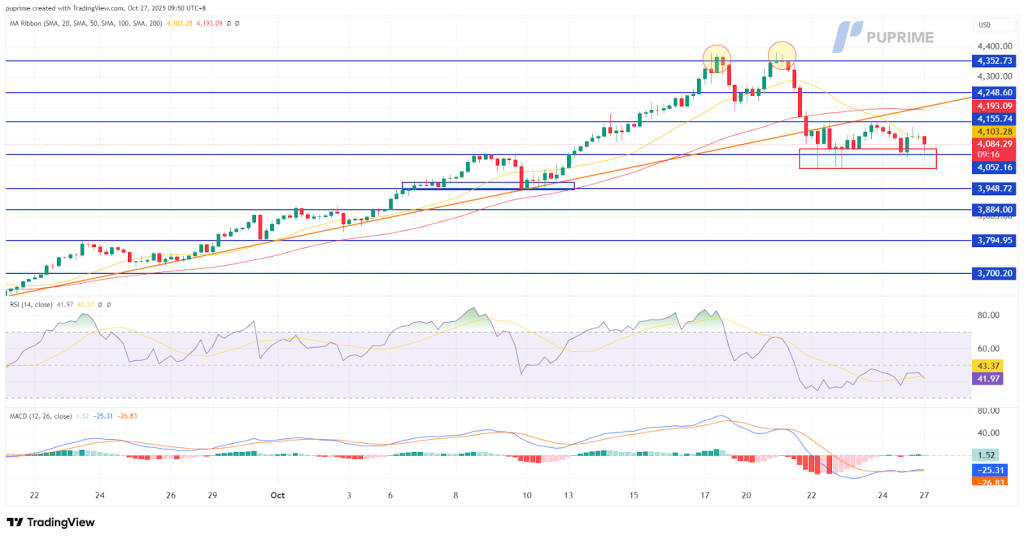
Task: Click the right double-top yellow circle marker
Action: pos(781,55)
